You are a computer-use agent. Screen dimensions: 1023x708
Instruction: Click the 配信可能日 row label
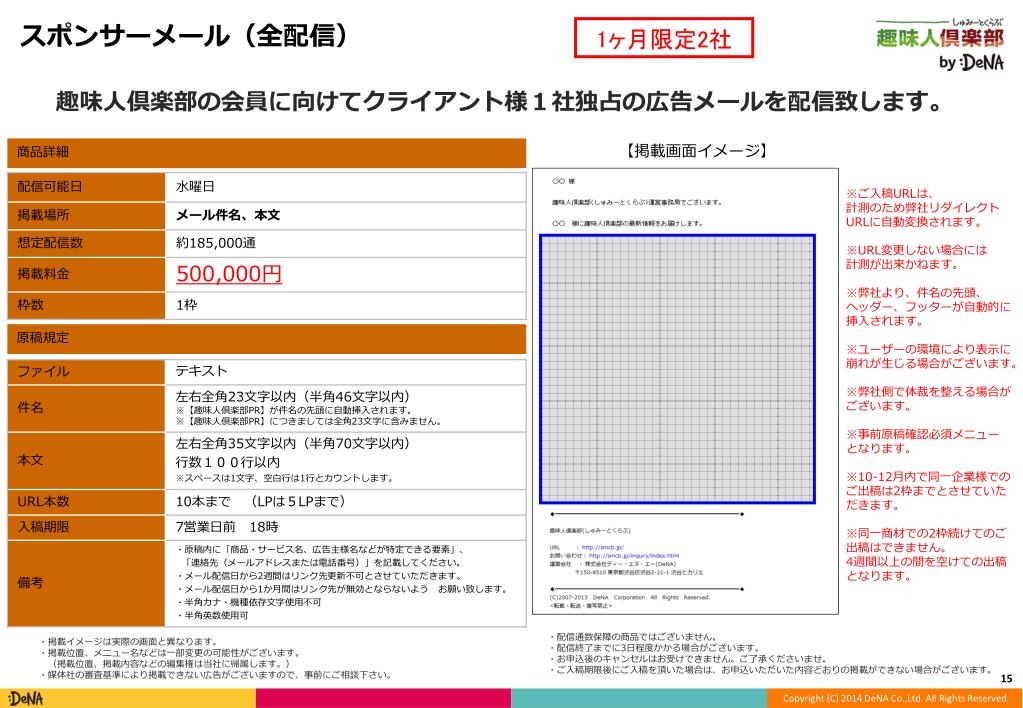pyautogui.click(x=86, y=187)
